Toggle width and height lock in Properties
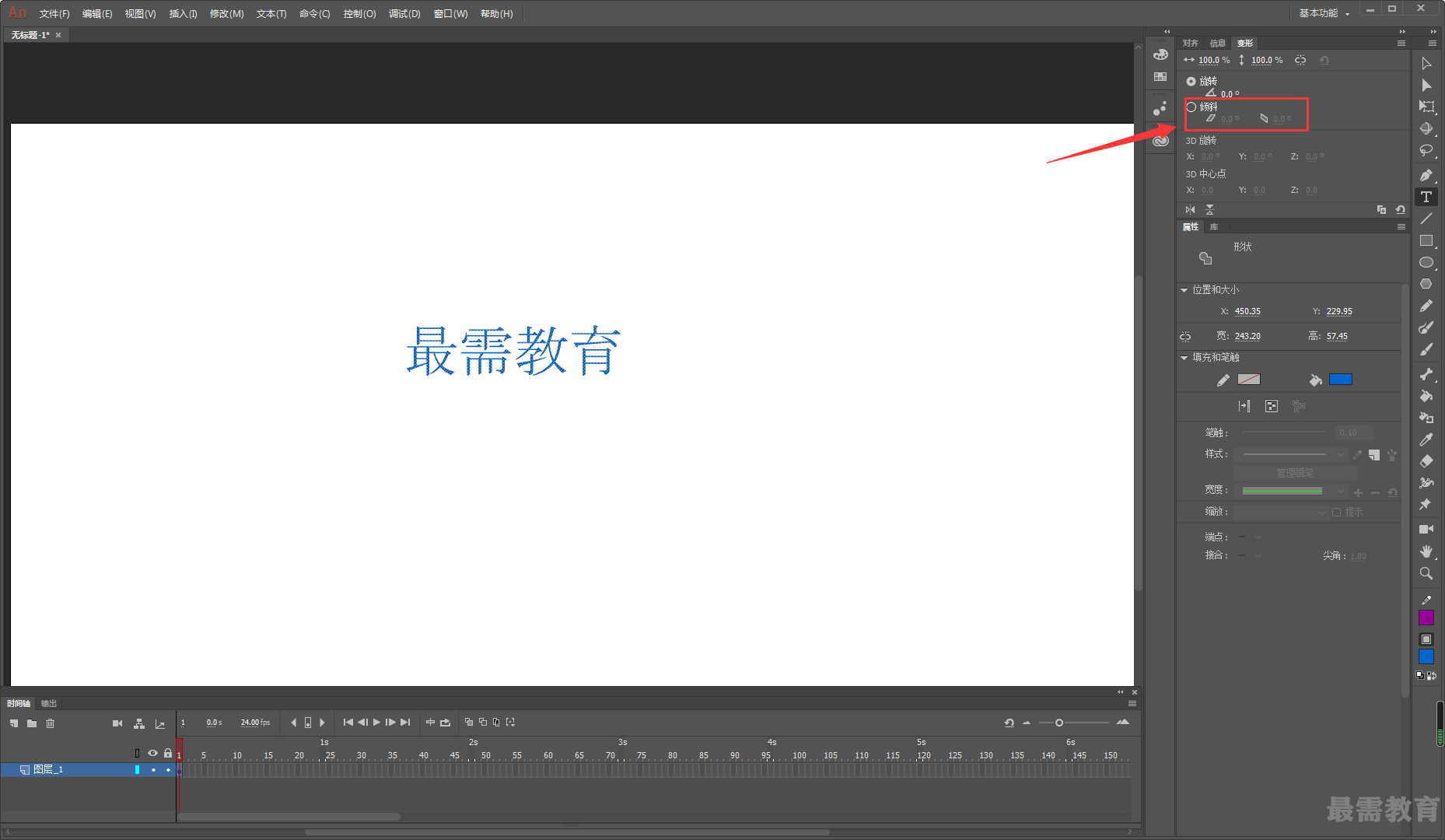 tap(1185, 337)
